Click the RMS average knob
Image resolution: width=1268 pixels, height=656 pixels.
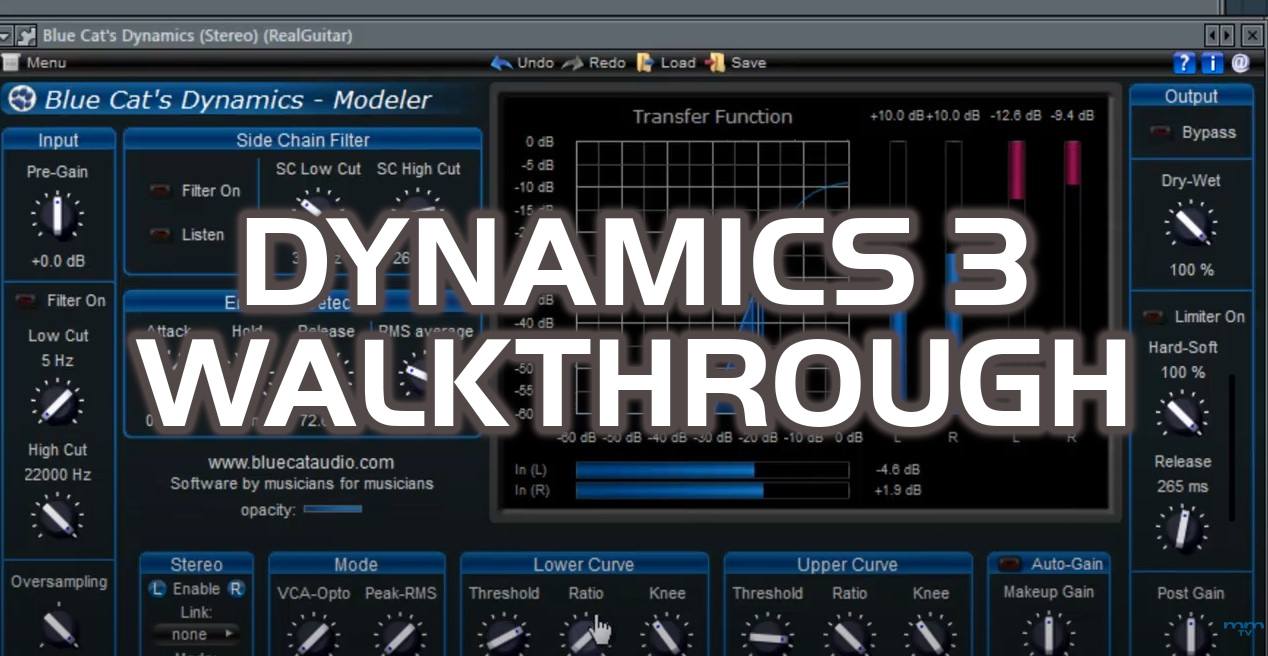[414, 372]
